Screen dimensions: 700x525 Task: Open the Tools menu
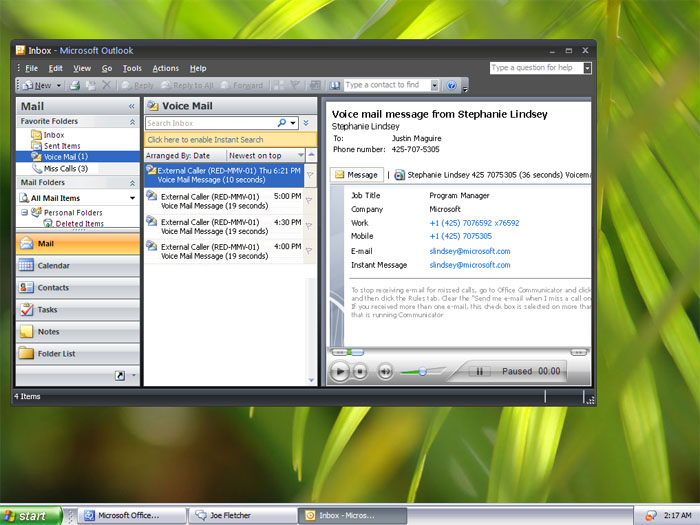click(132, 68)
